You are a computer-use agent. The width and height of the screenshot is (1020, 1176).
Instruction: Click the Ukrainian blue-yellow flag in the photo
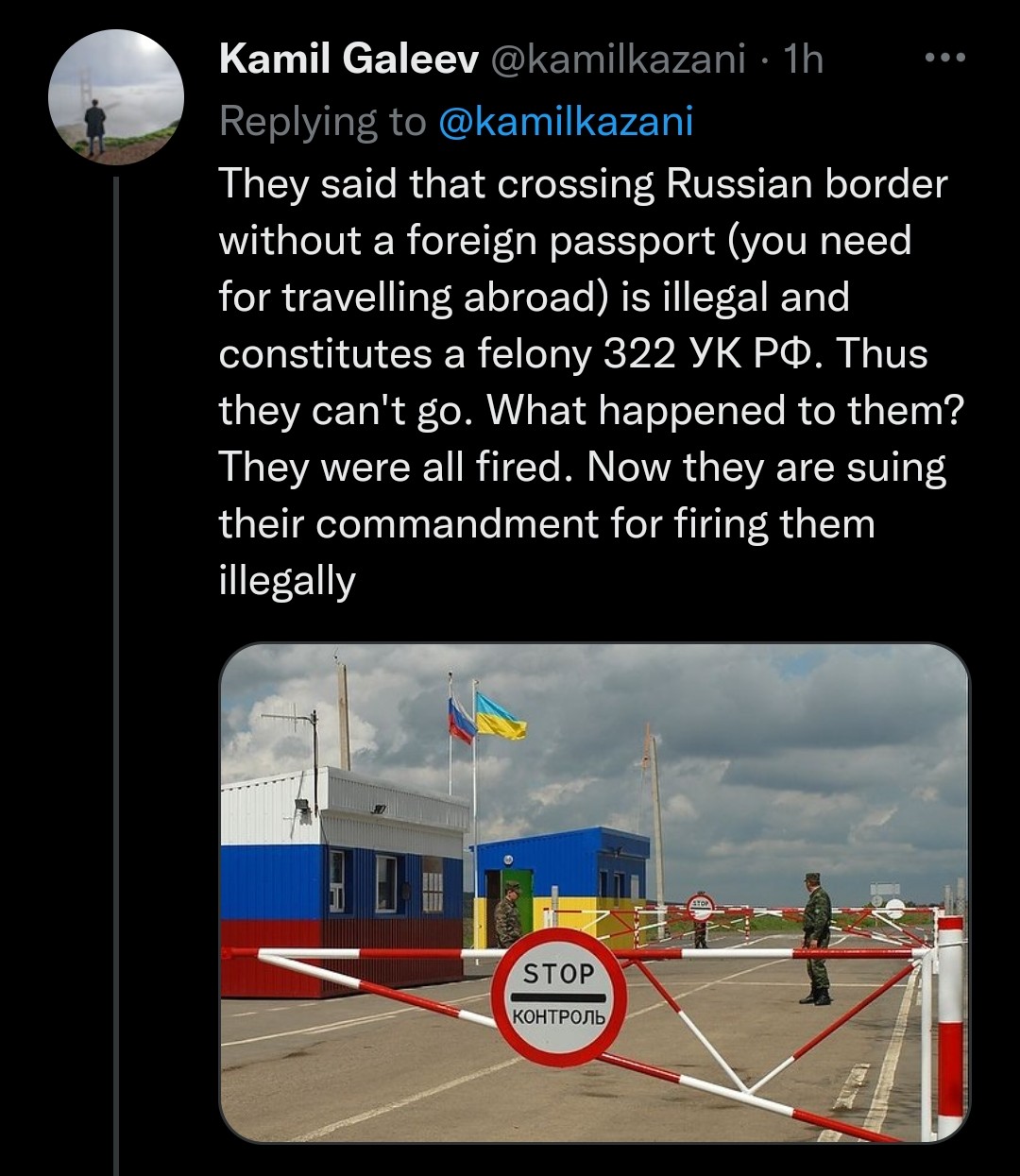point(500,717)
